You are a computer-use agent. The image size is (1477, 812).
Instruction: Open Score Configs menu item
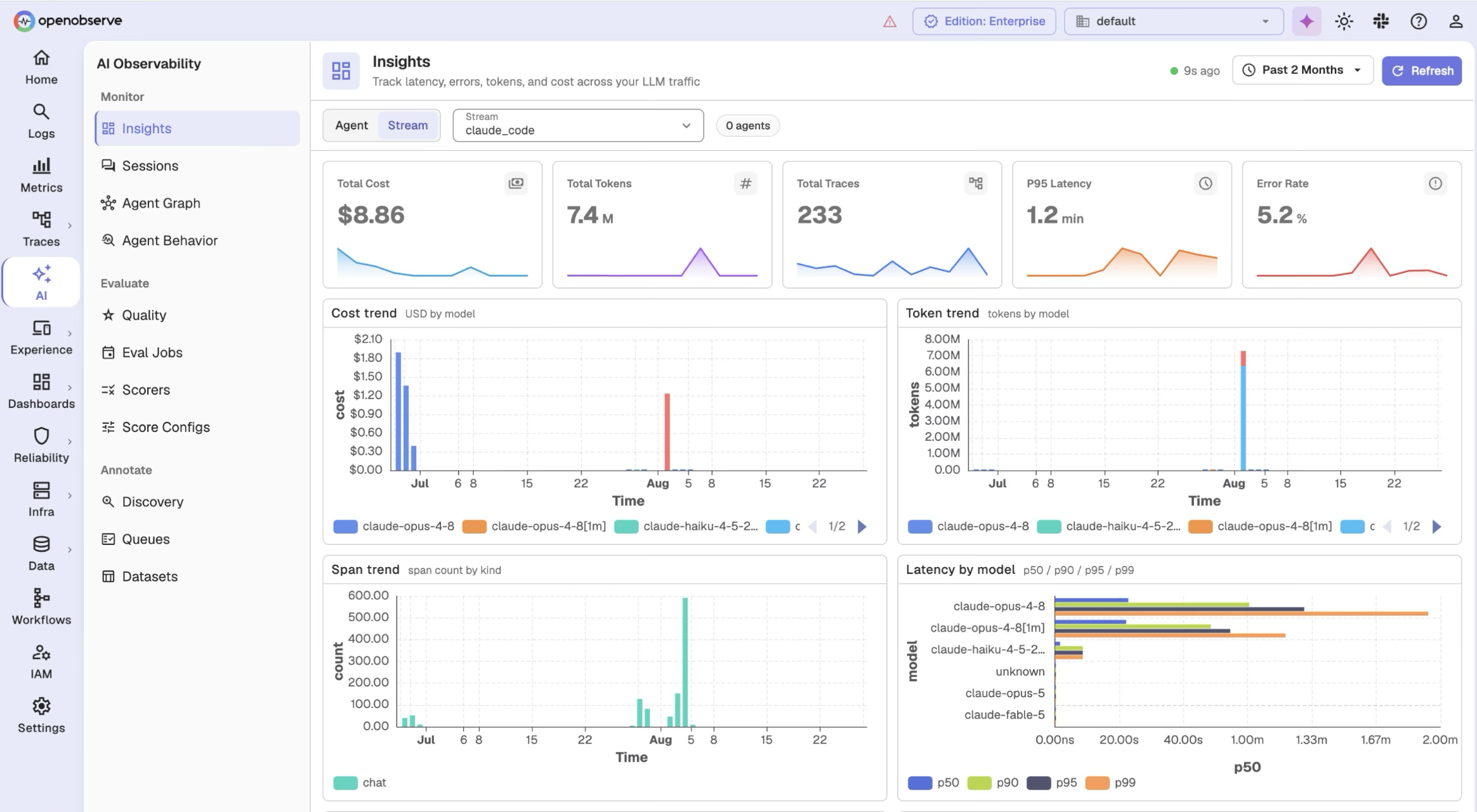[x=197, y=427]
